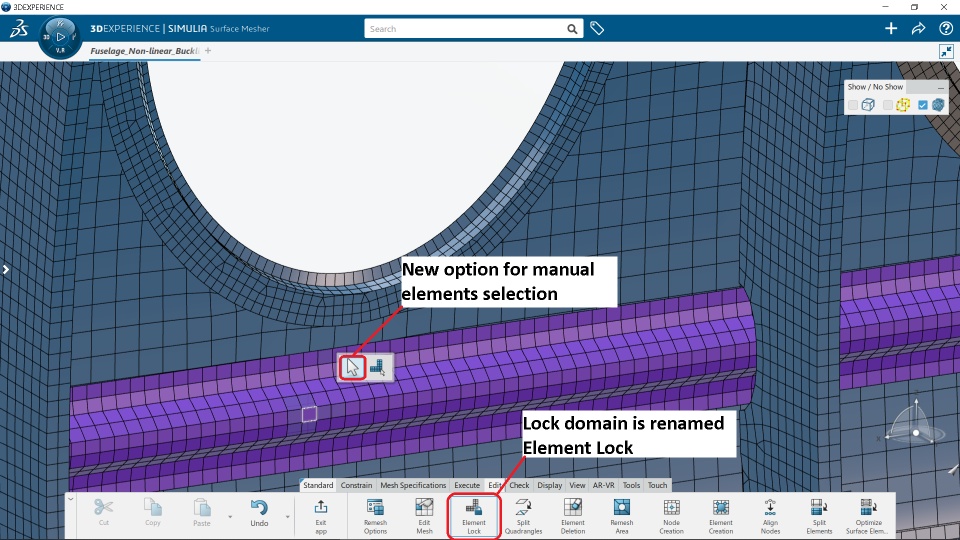960x540 pixels.
Task: Switch to the Tools tab
Action: click(631, 485)
